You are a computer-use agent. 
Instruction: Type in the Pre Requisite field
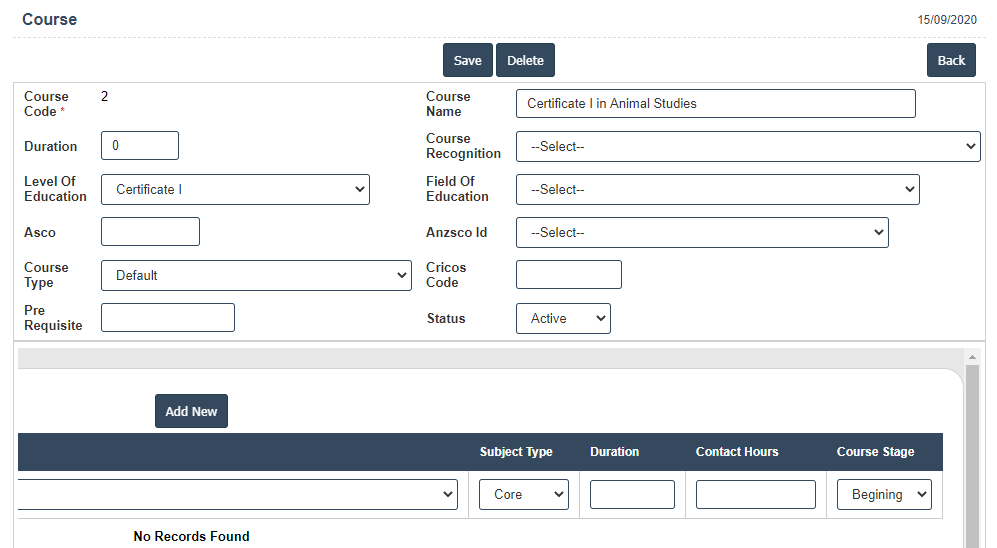(168, 318)
